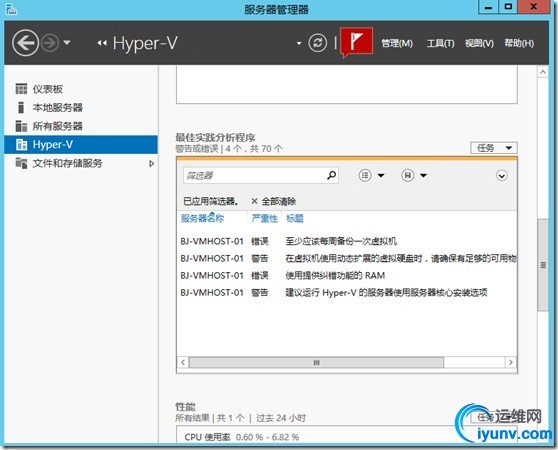Open the red notifications flag
The image size is (558, 450).
tap(356, 42)
